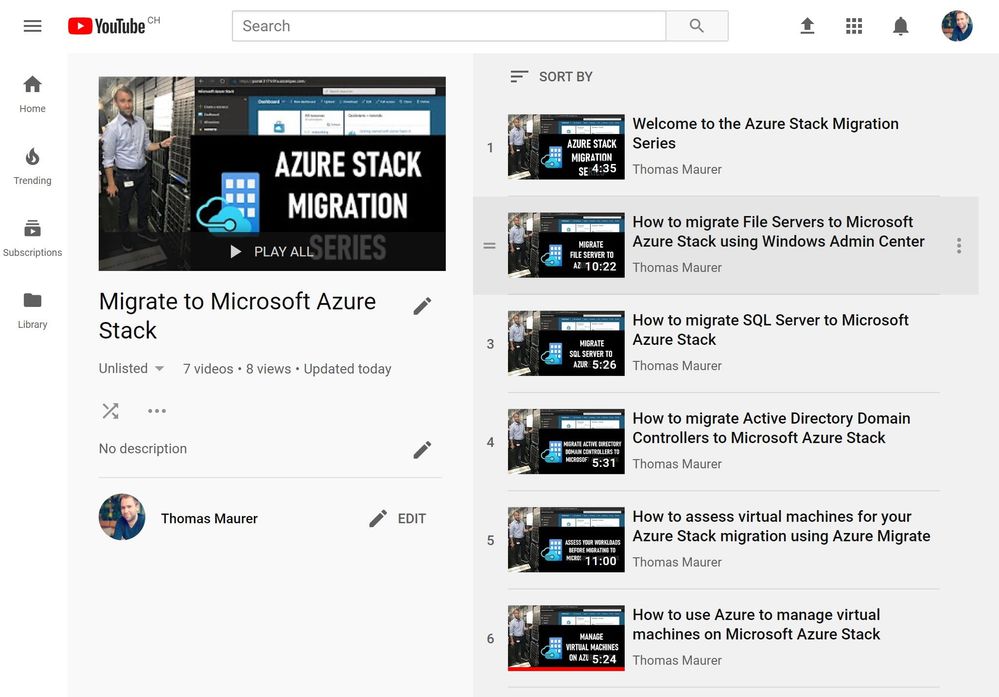Open How to migrate SQL Server video title

(x=770, y=329)
